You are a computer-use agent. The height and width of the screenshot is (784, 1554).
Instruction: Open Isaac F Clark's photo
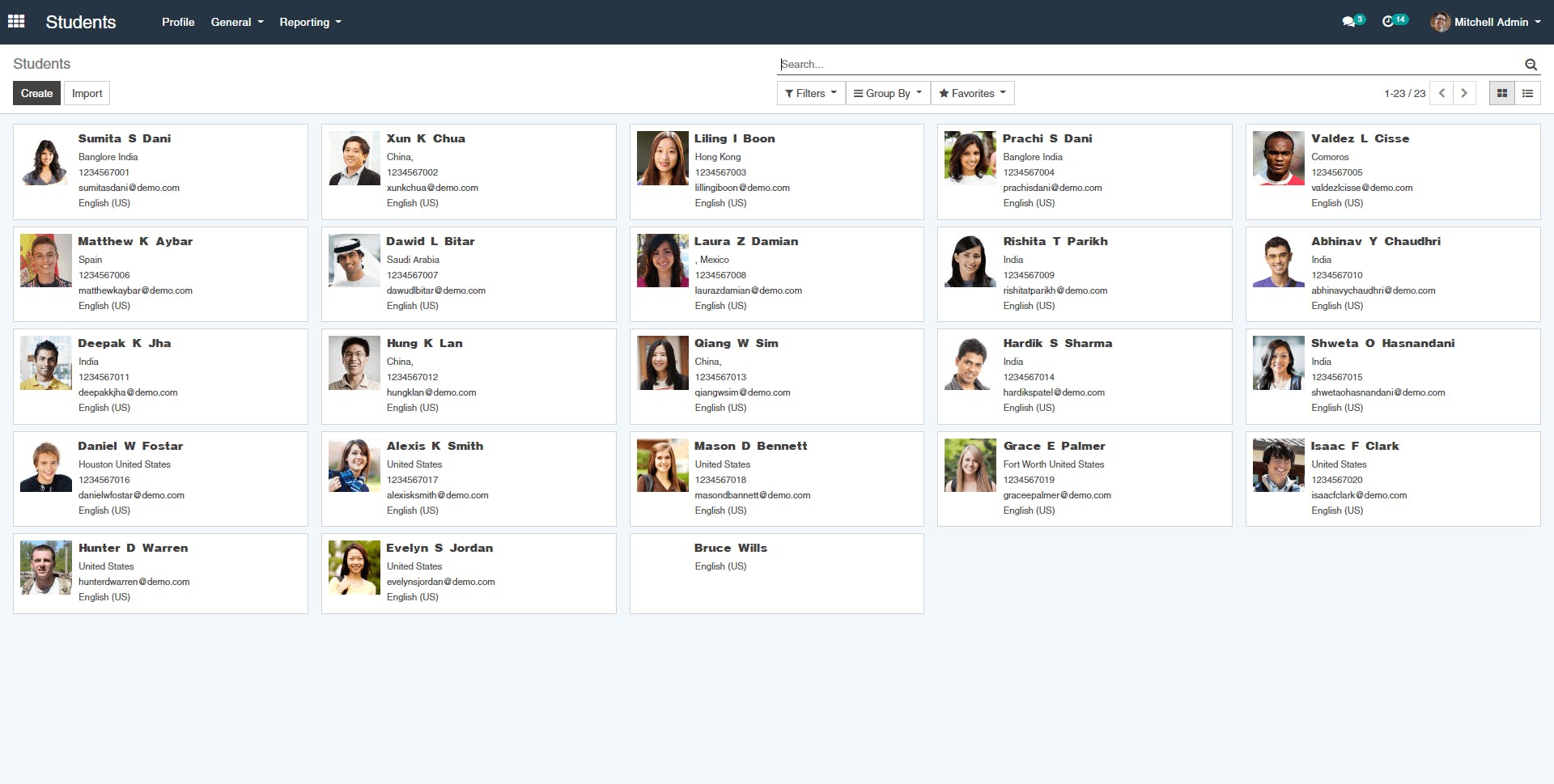pyautogui.click(x=1279, y=465)
